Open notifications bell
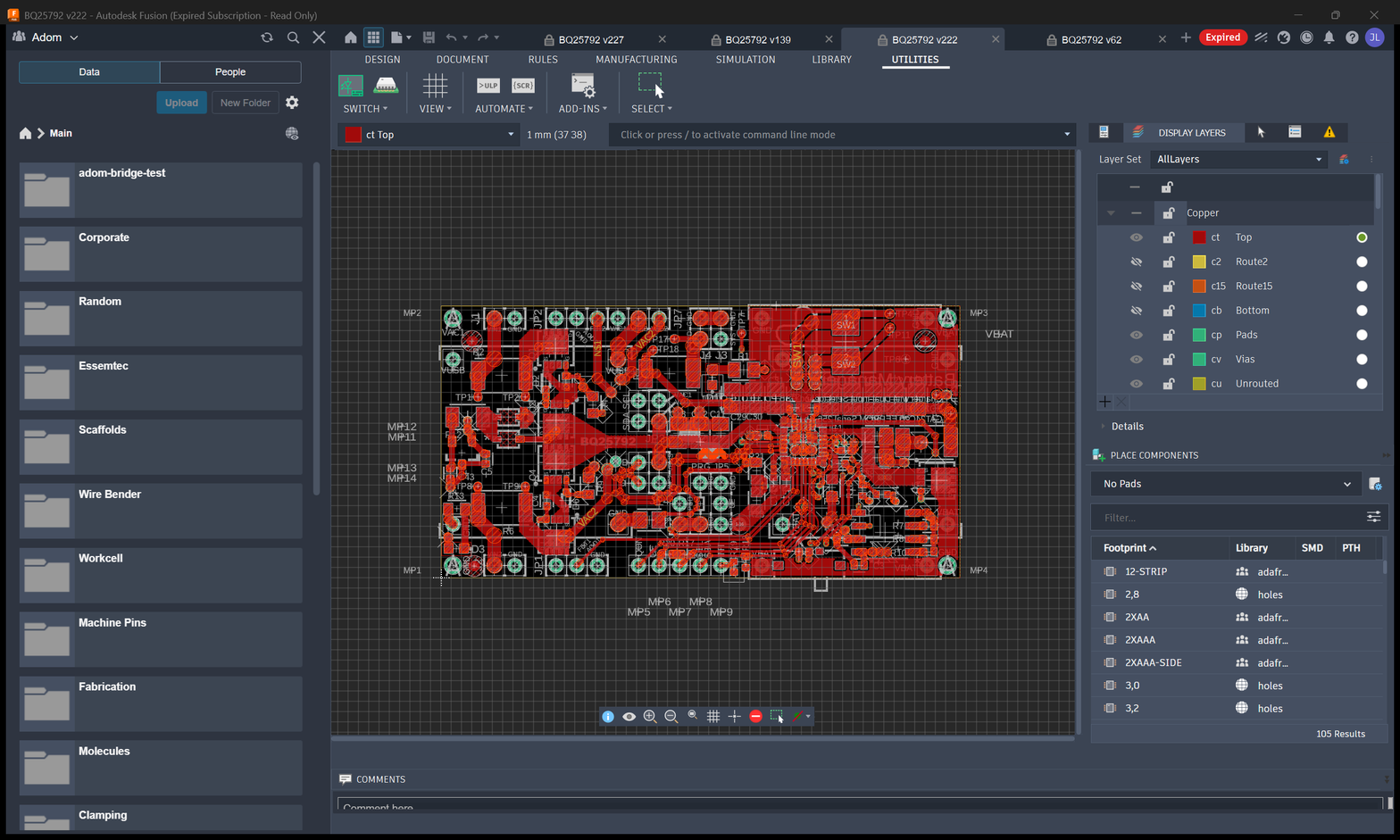 (x=1329, y=37)
